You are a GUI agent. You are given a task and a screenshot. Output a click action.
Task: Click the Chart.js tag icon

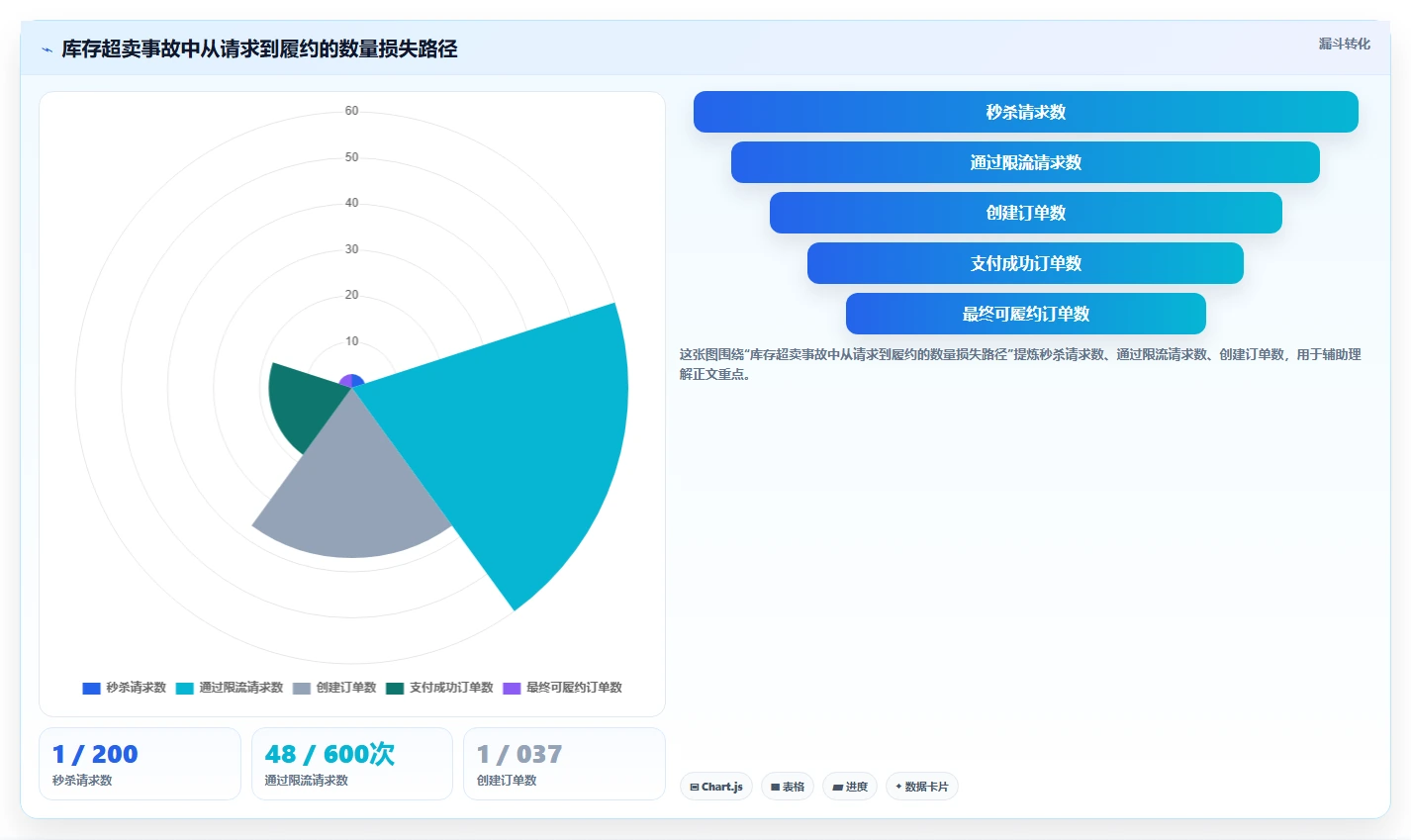tap(695, 788)
